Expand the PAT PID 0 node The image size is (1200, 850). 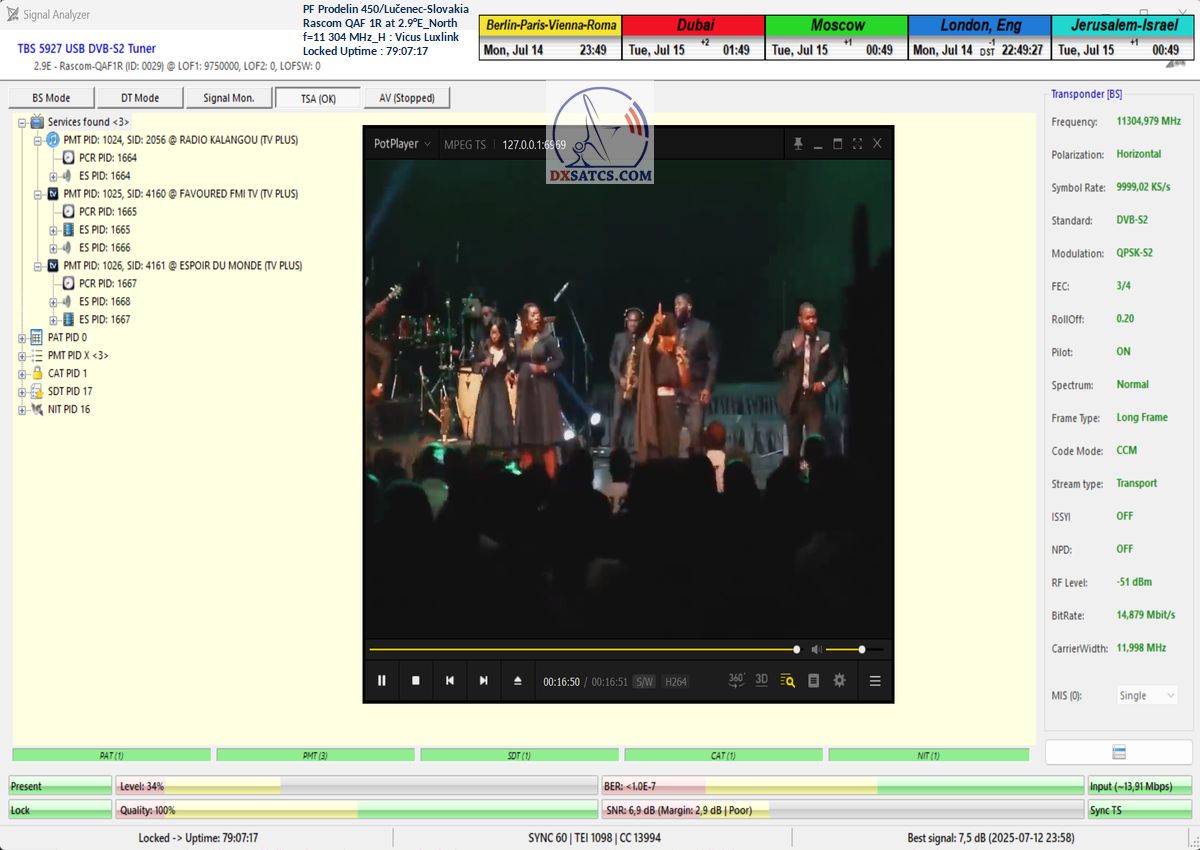22,338
